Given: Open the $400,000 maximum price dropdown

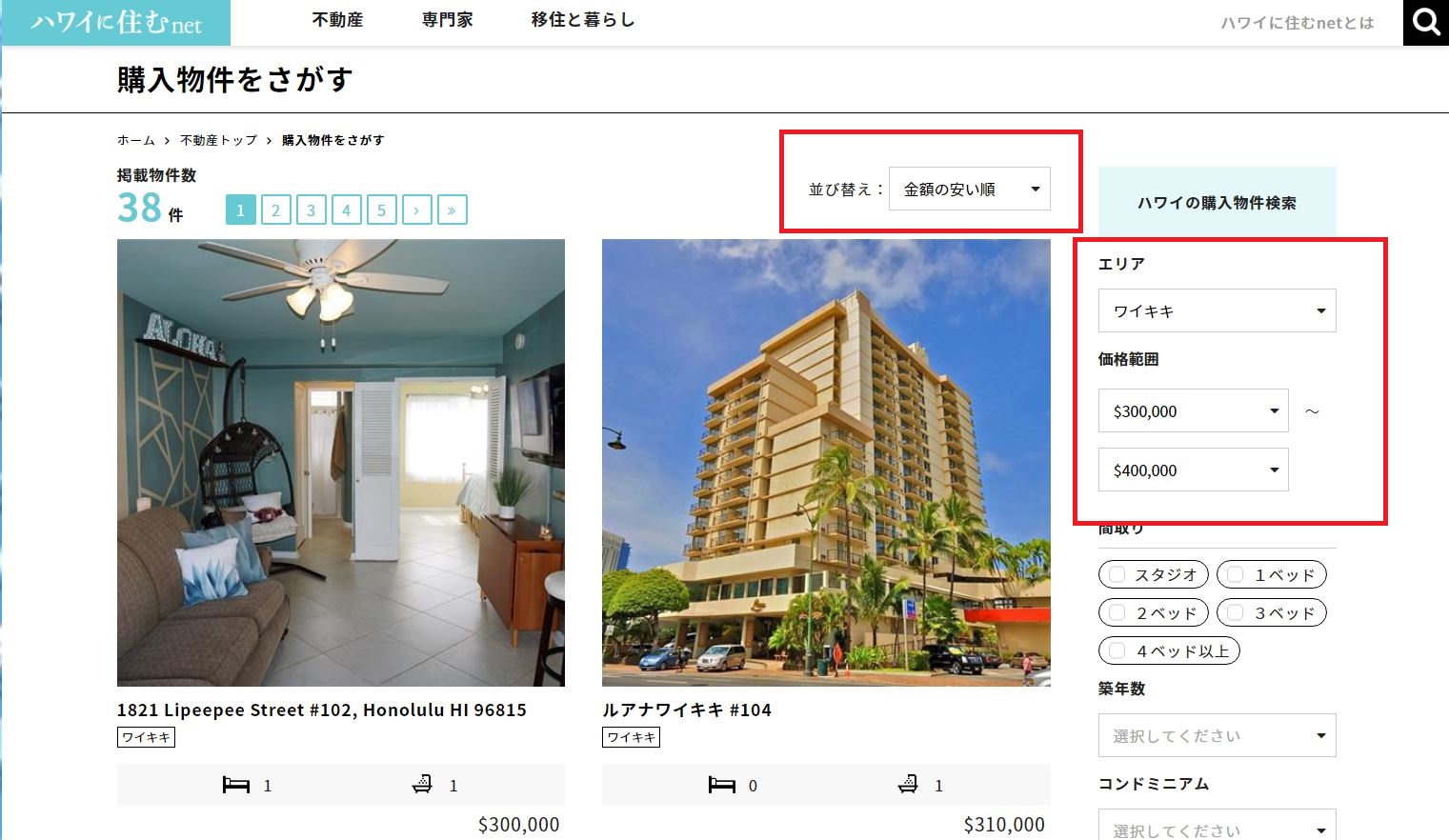Looking at the screenshot, I should coord(1193,470).
